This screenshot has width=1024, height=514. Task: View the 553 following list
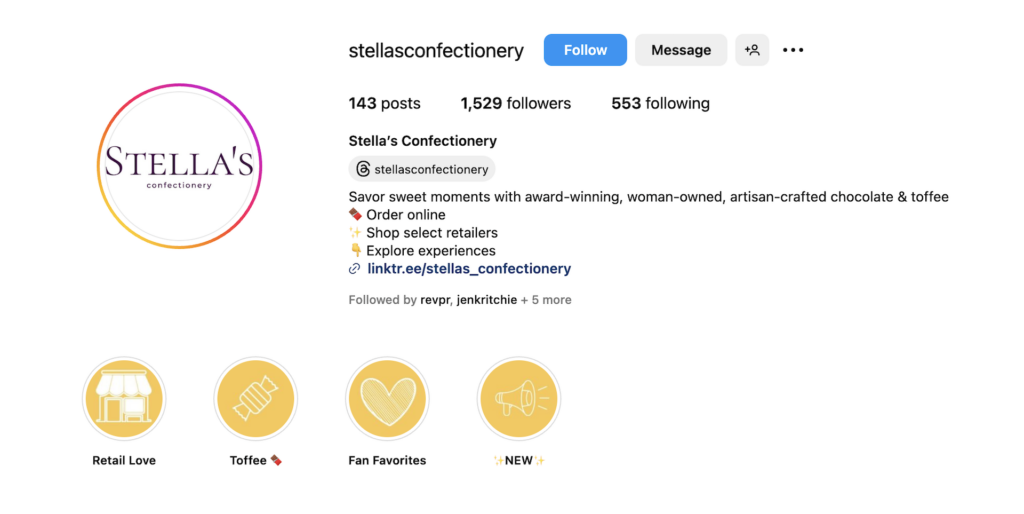pos(660,103)
